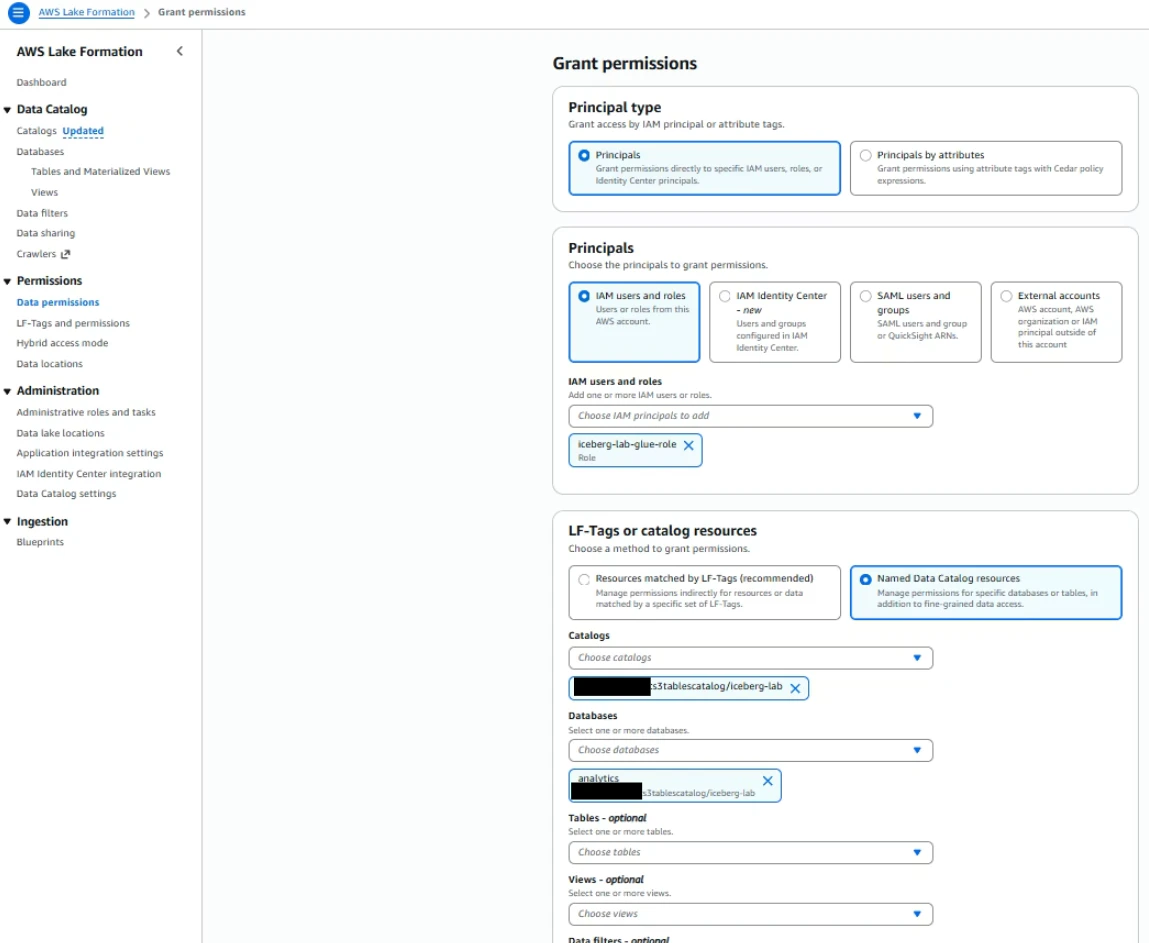1149x943 pixels.
Task: Open Data lake locations
Action: coord(60,434)
